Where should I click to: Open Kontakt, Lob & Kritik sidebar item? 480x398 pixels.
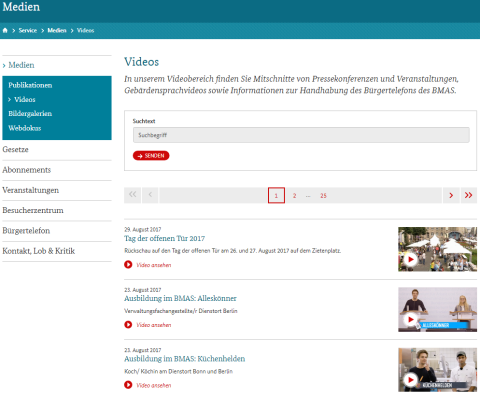(39, 251)
